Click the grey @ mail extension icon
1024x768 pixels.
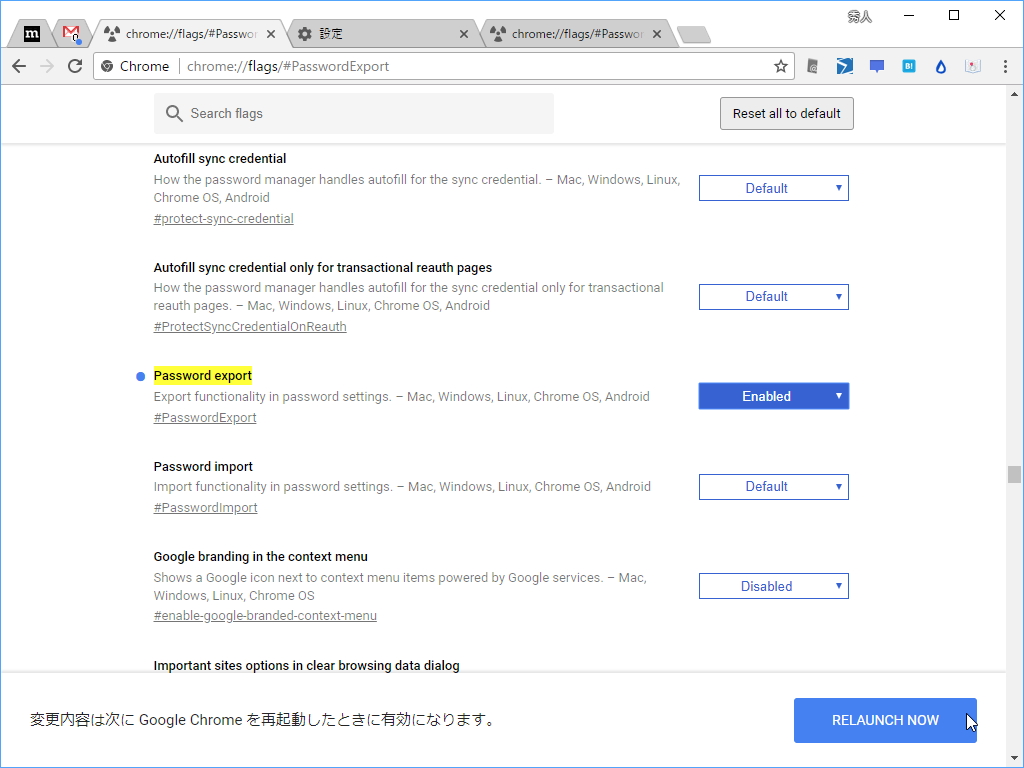coord(812,66)
